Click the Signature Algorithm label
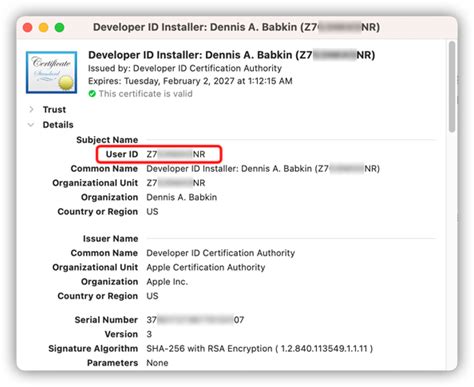Viewport: 474px width, 387px height. tap(93, 349)
